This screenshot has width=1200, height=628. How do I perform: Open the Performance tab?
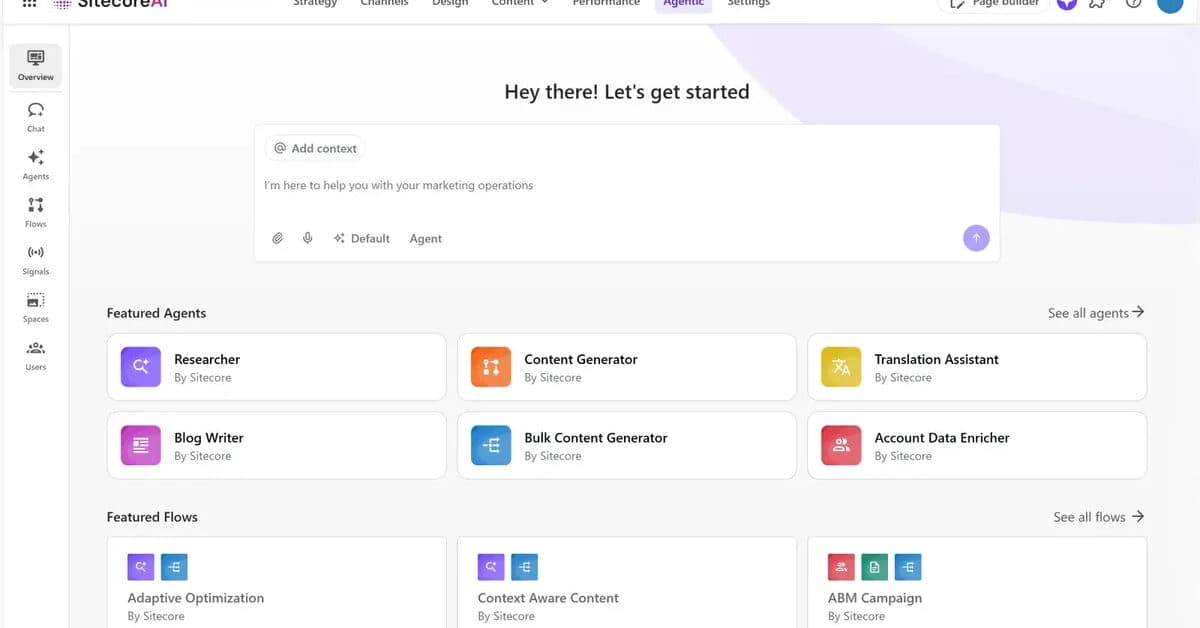click(x=606, y=4)
